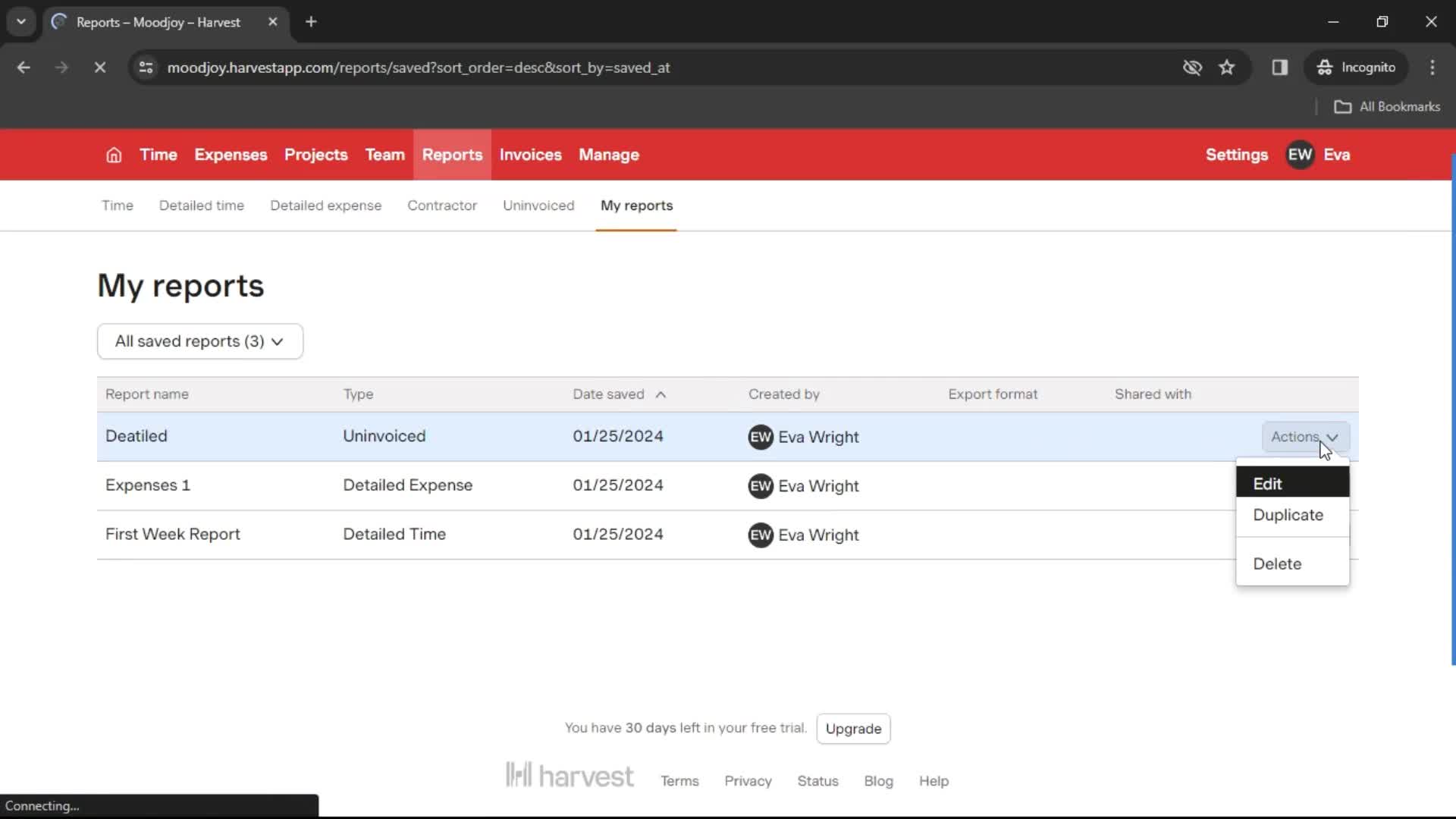Image resolution: width=1456 pixels, height=819 pixels.
Task: Bookmark this page with star icon
Action: [1227, 67]
